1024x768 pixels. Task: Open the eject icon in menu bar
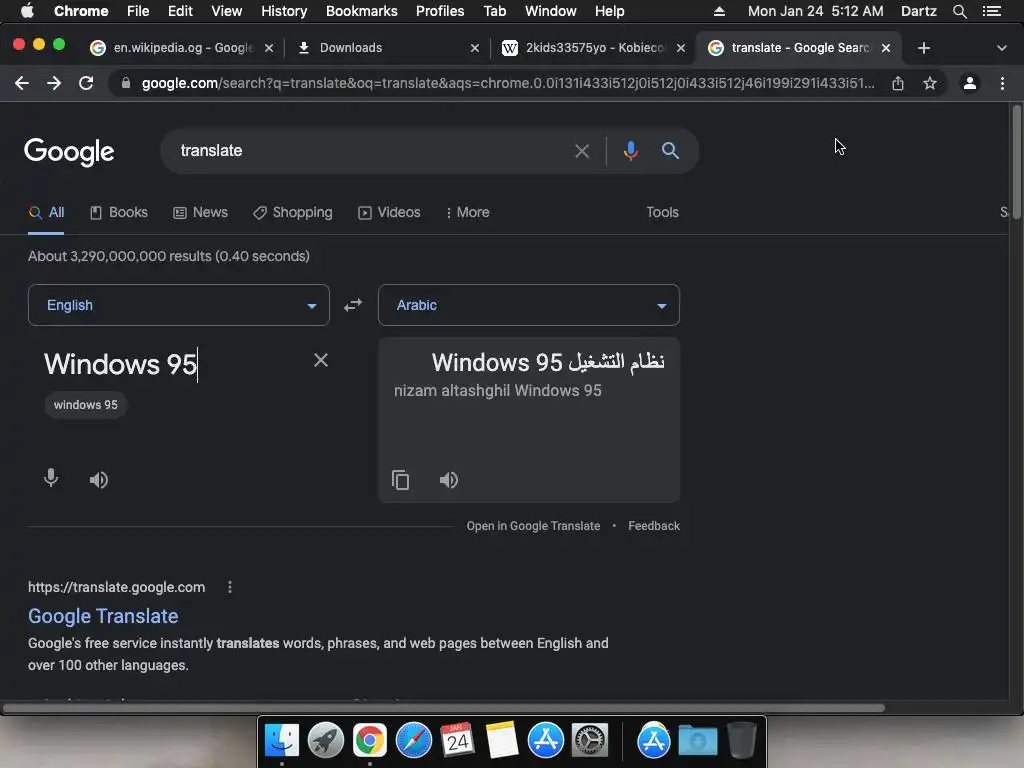click(x=719, y=11)
